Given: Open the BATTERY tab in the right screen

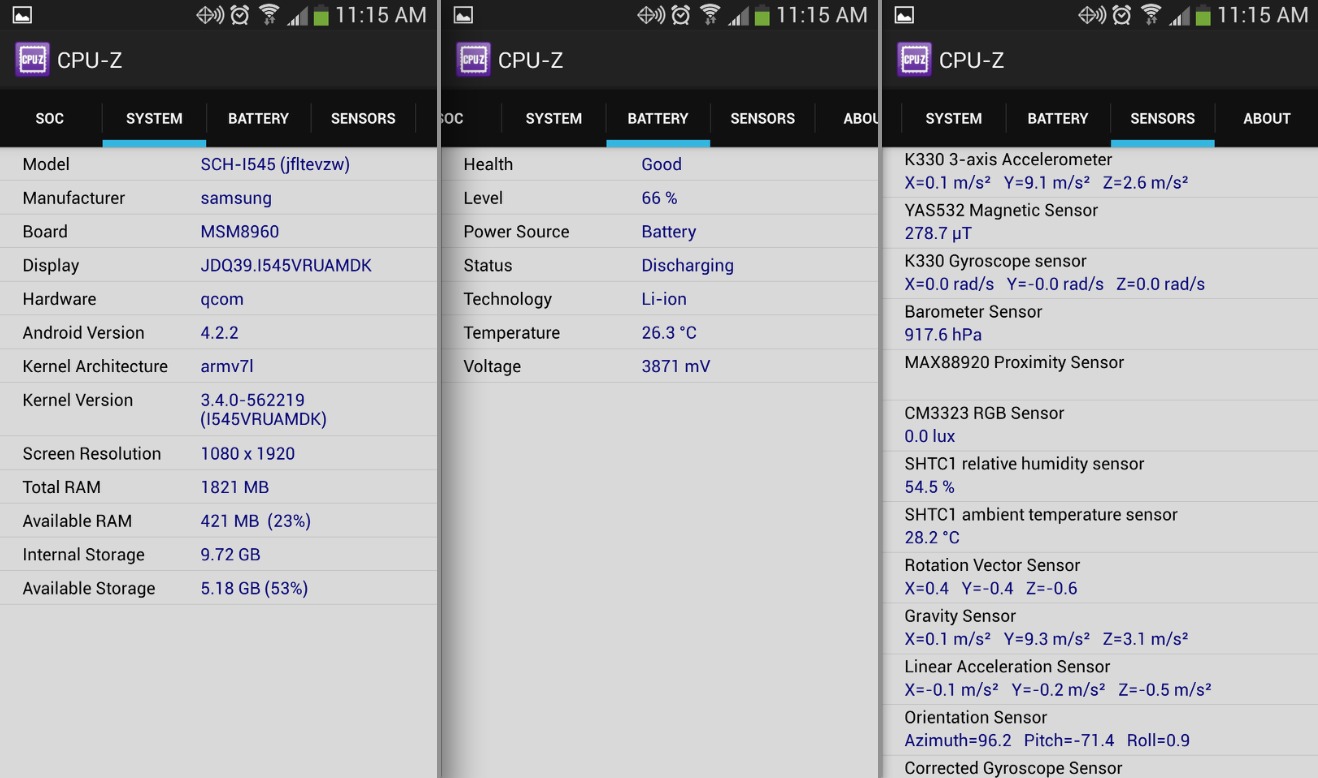Looking at the screenshot, I should coord(1057,118).
